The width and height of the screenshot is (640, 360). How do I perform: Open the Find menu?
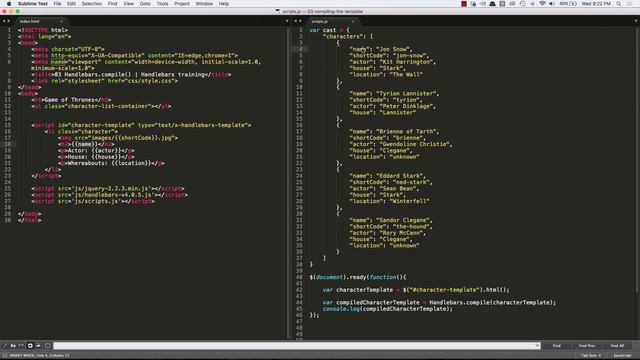coord(112,4)
